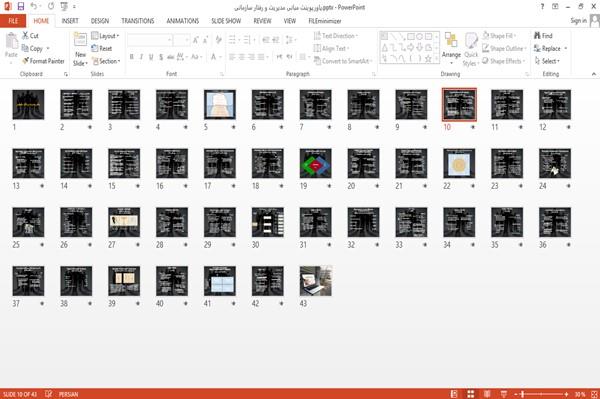The image size is (600, 399).
Task: Click the Arrange button
Action: click(451, 49)
